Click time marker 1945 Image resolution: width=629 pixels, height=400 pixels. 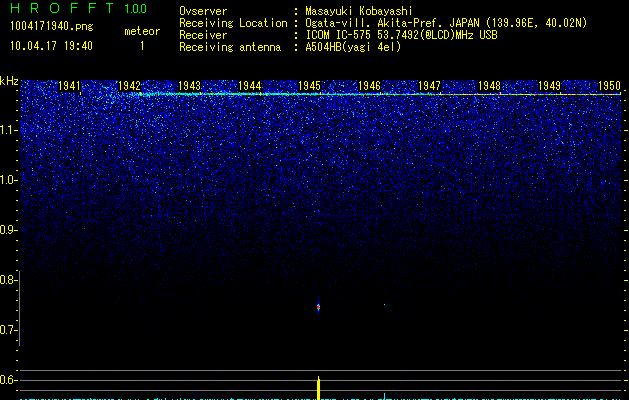tap(310, 86)
